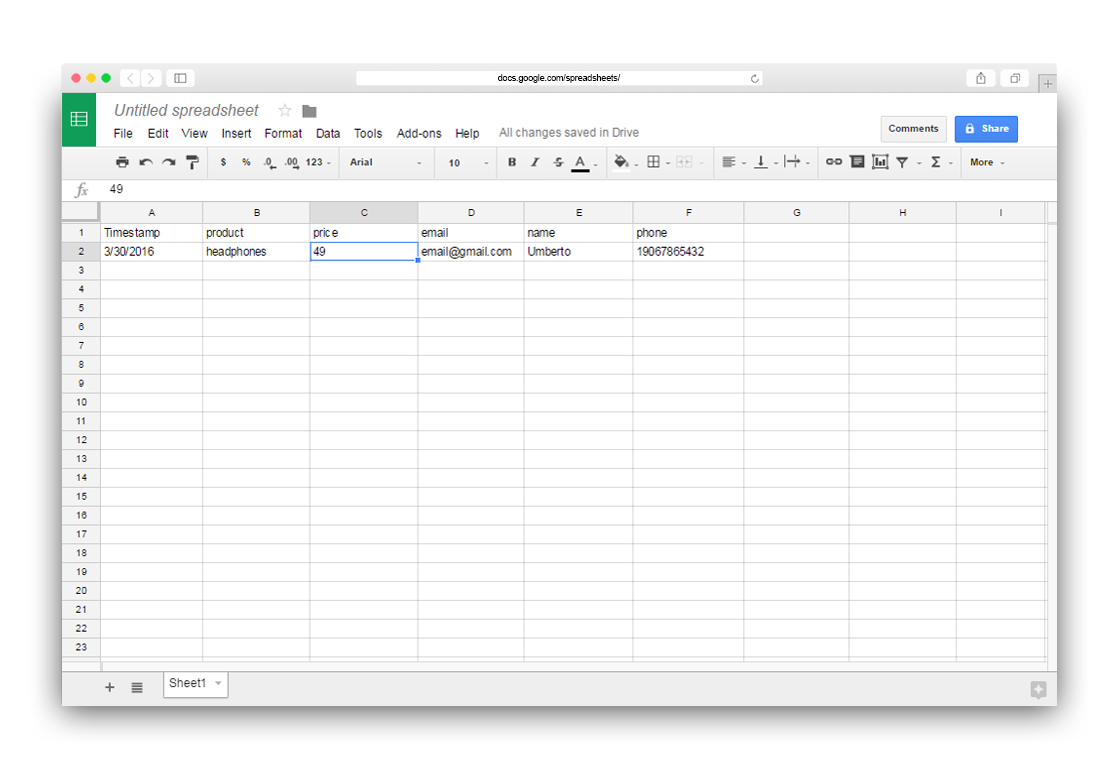
Task: Click the Filter funnel icon
Action: pos(902,163)
